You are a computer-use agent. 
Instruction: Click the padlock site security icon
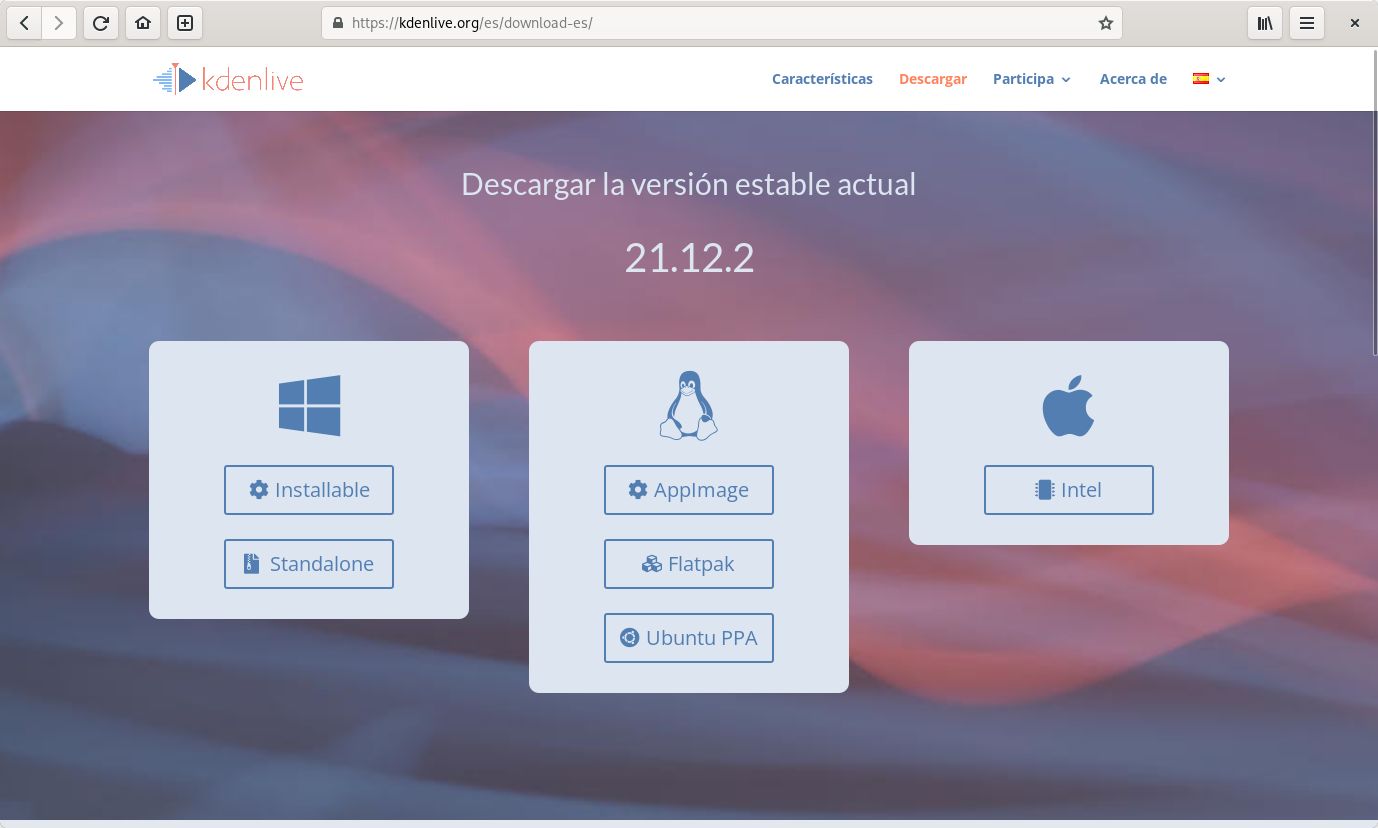pos(337,23)
